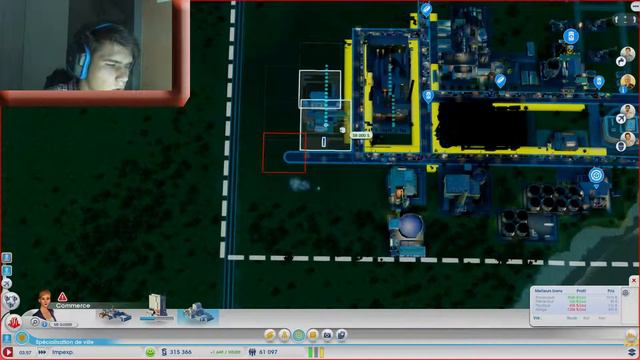
Task: Select the player avatar above the curved-arrow badge
Action: tap(628, 53)
